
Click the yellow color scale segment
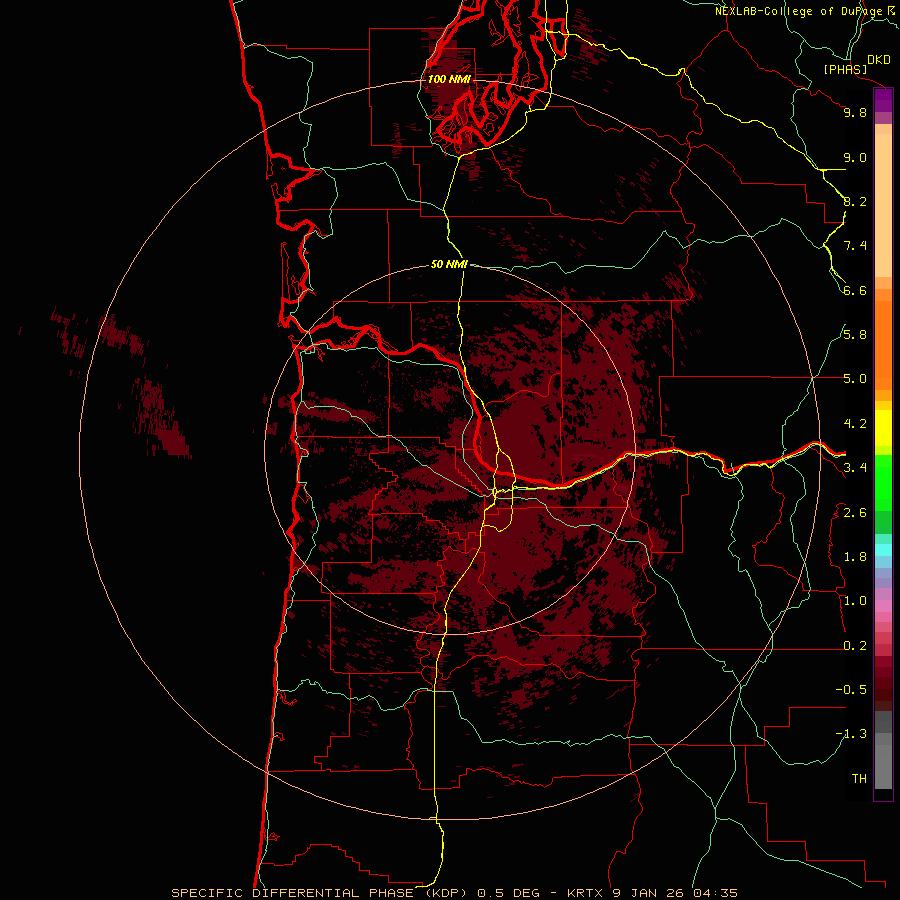883,428
